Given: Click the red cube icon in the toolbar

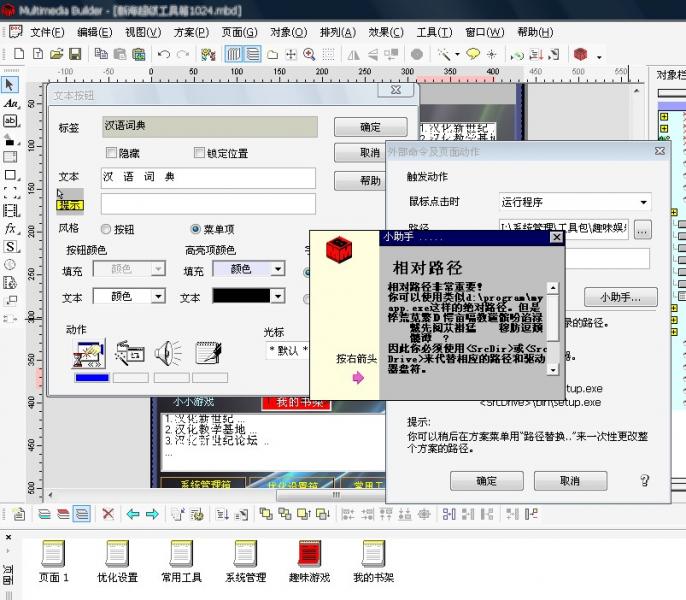Looking at the screenshot, I should tap(580, 54).
